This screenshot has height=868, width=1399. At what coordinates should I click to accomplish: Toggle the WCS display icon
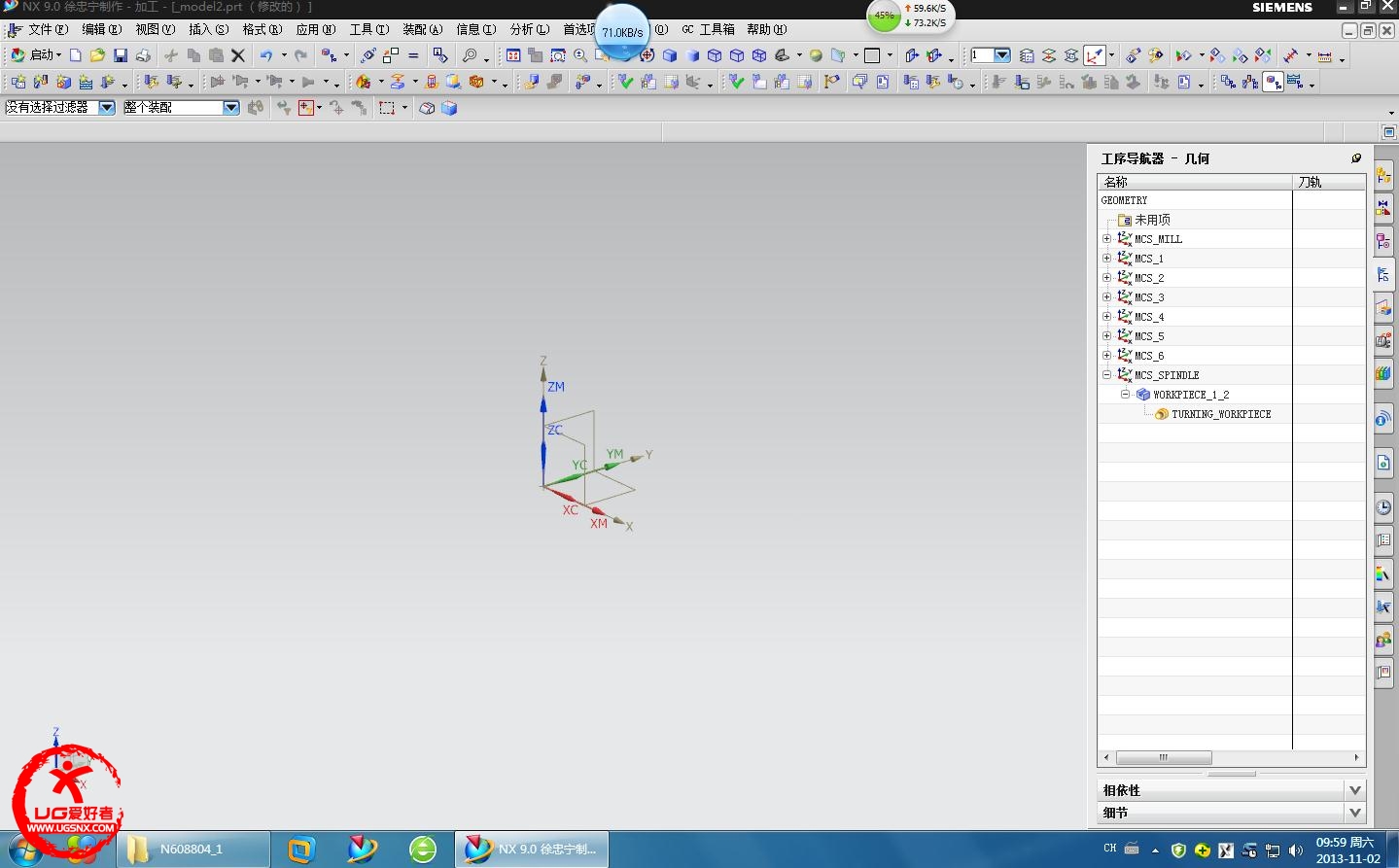pos(1095,55)
